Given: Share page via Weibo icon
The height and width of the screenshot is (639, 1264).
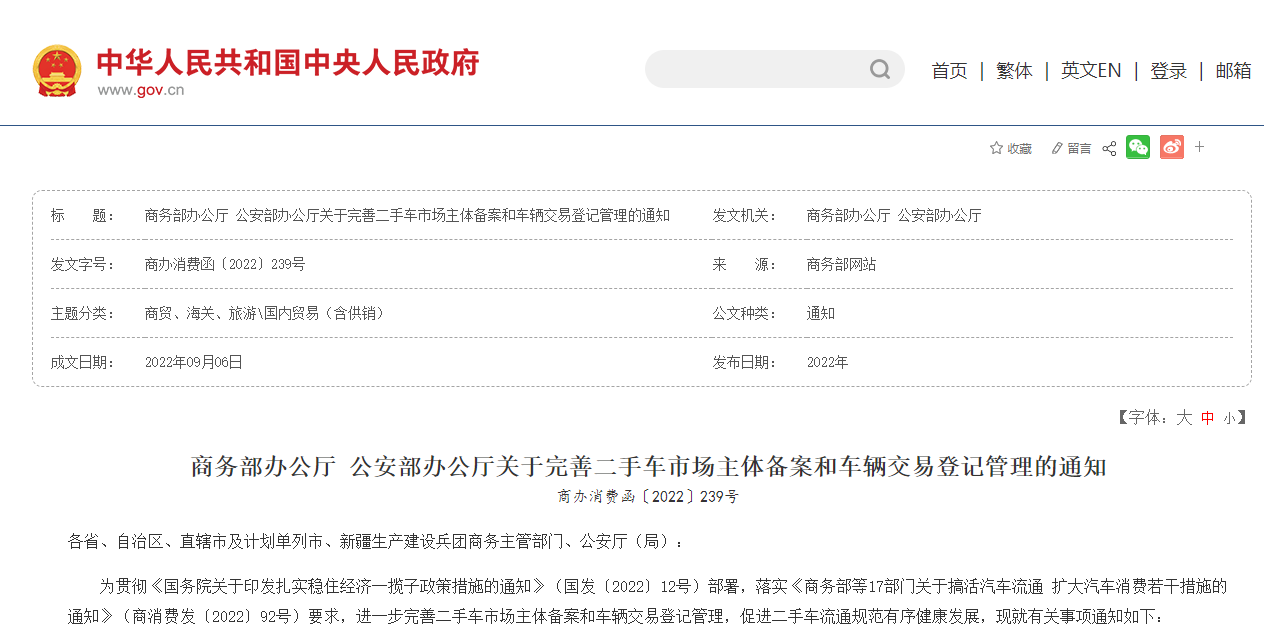Looking at the screenshot, I should [x=1172, y=147].
